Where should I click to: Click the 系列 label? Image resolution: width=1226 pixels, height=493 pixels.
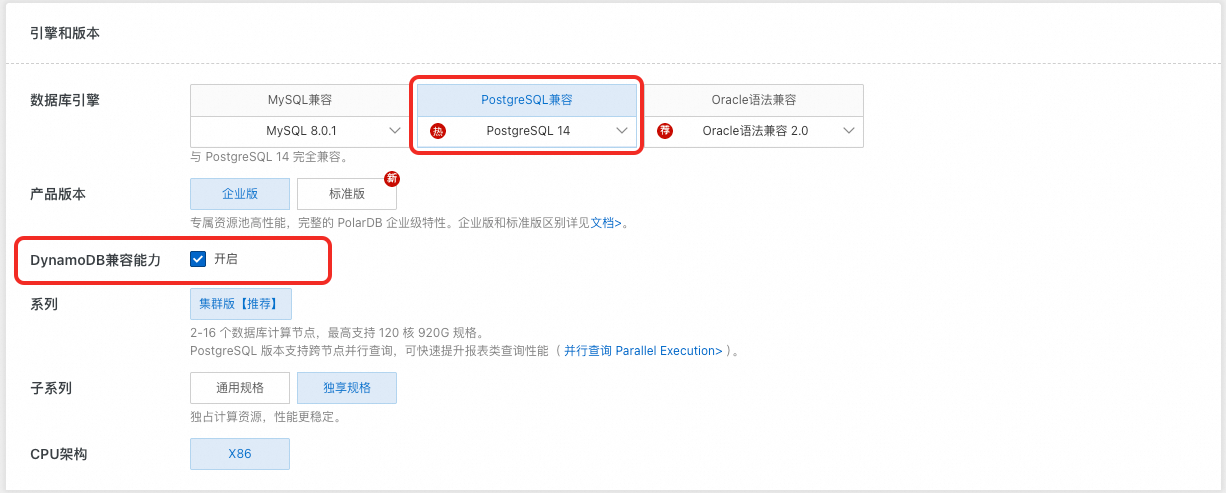(x=44, y=303)
